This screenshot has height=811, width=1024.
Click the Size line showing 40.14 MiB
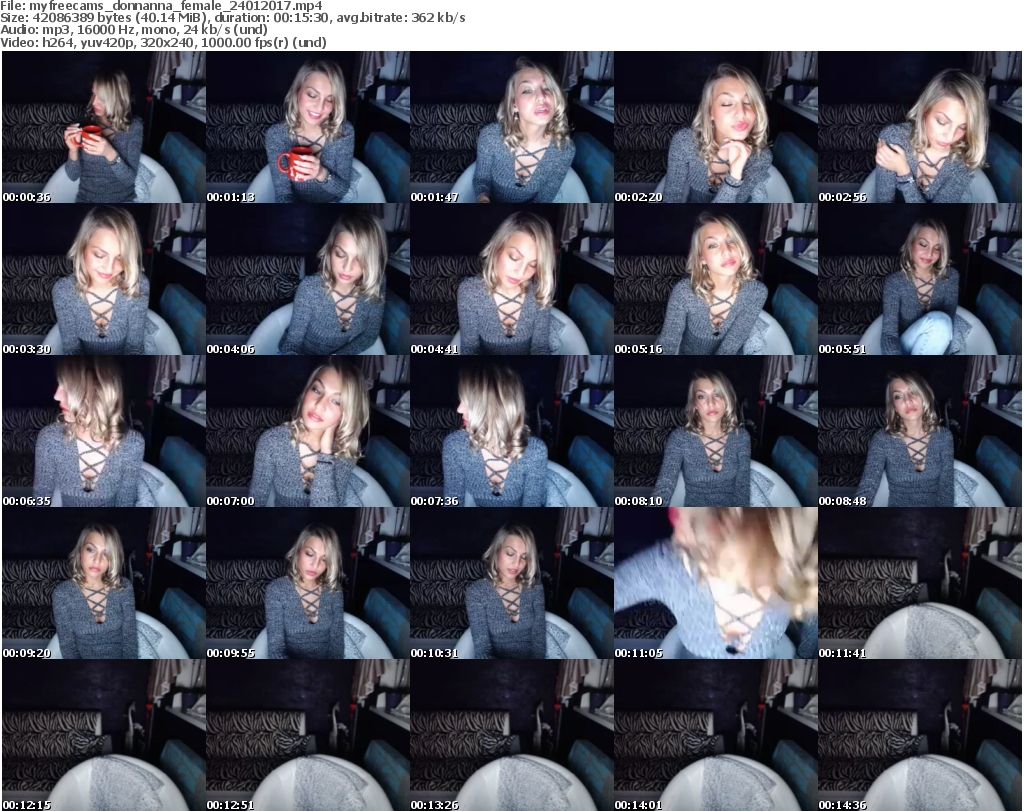pos(232,18)
